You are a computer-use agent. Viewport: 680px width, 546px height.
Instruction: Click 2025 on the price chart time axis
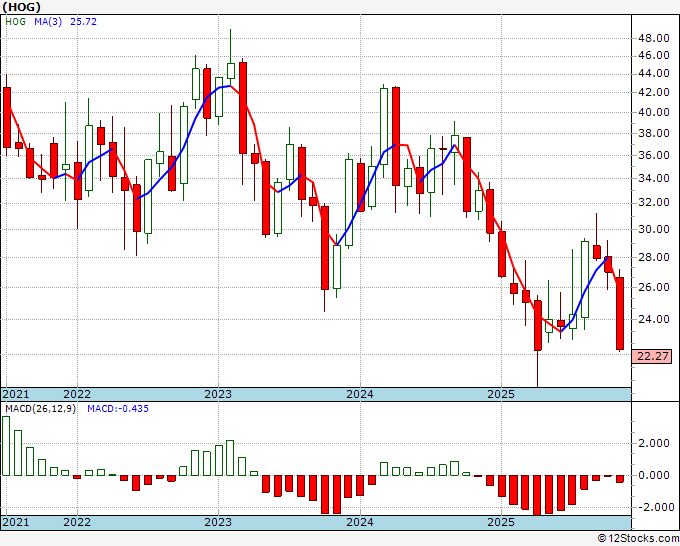[x=501, y=394]
